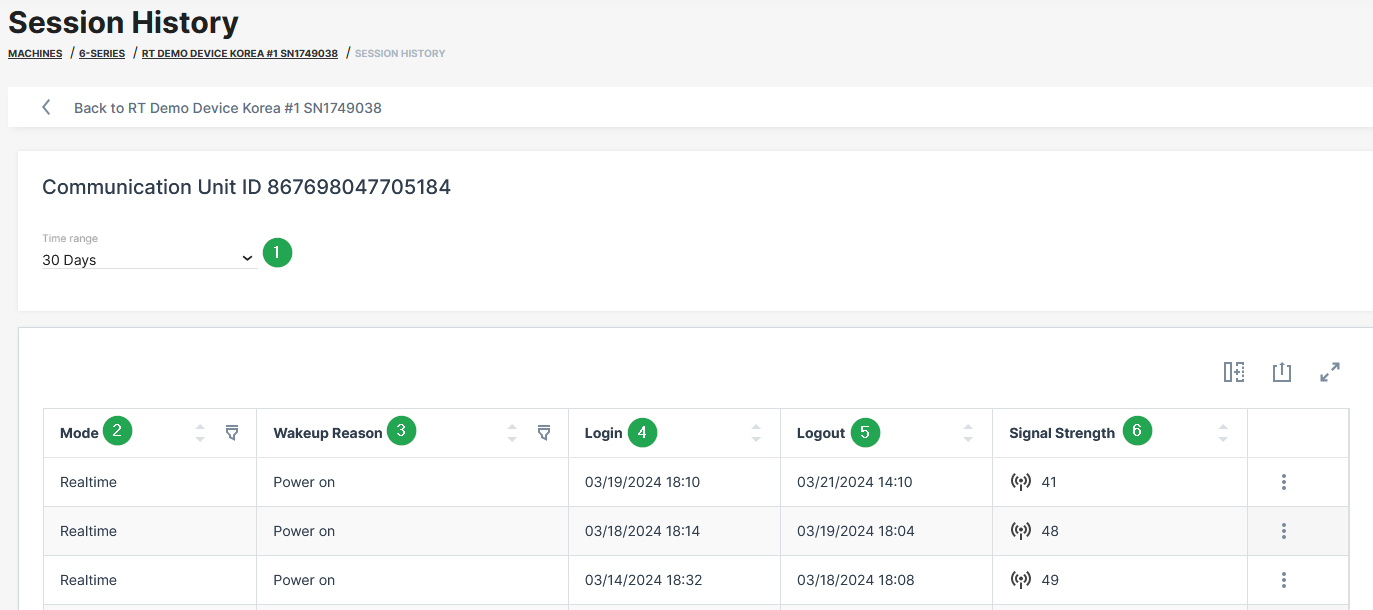Open column settings icon above table
1373x610 pixels.
(x=1234, y=372)
